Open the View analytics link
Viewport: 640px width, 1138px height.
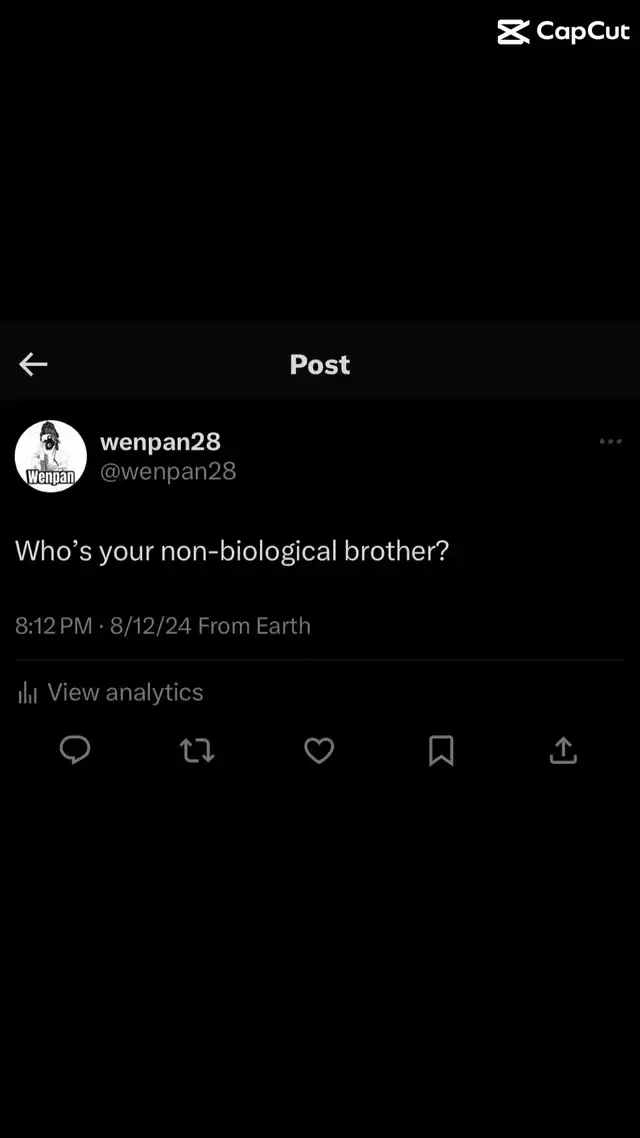pos(125,692)
